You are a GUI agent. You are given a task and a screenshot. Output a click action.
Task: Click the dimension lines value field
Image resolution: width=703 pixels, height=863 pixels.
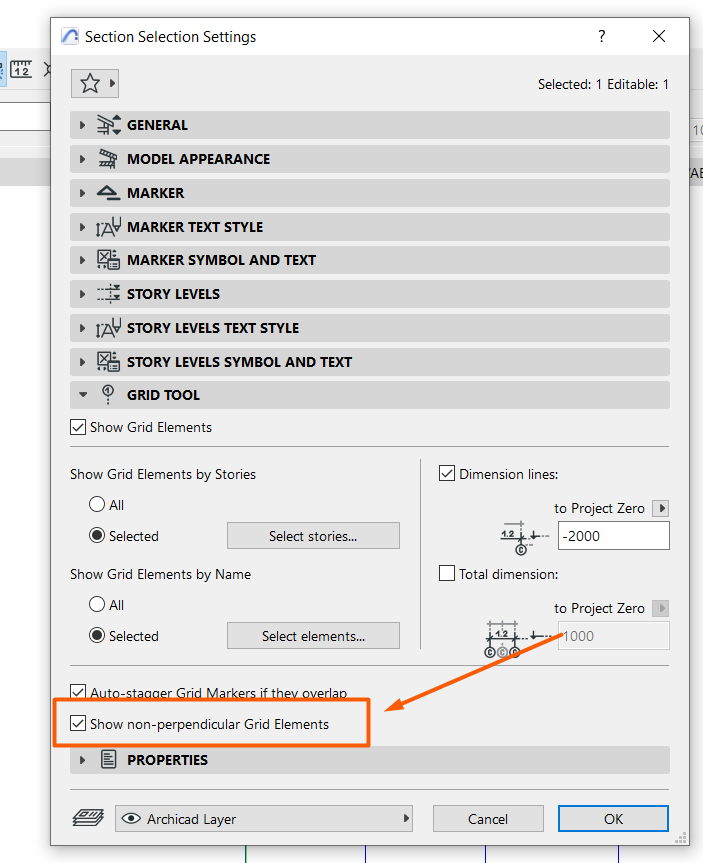coord(614,536)
